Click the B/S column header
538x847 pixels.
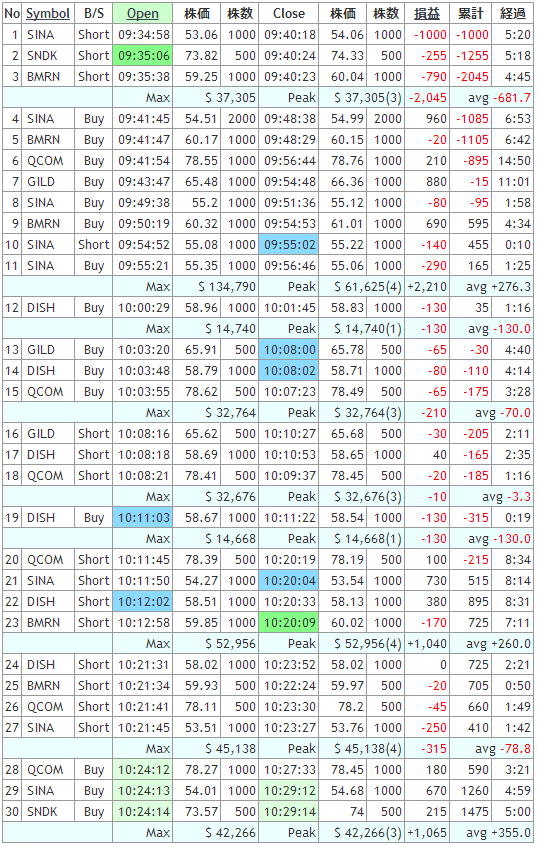point(93,14)
